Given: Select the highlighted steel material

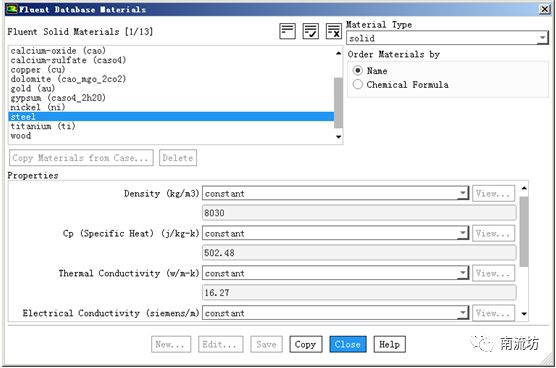Looking at the screenshot, I should pyautogui.click(x=171, y=117).
